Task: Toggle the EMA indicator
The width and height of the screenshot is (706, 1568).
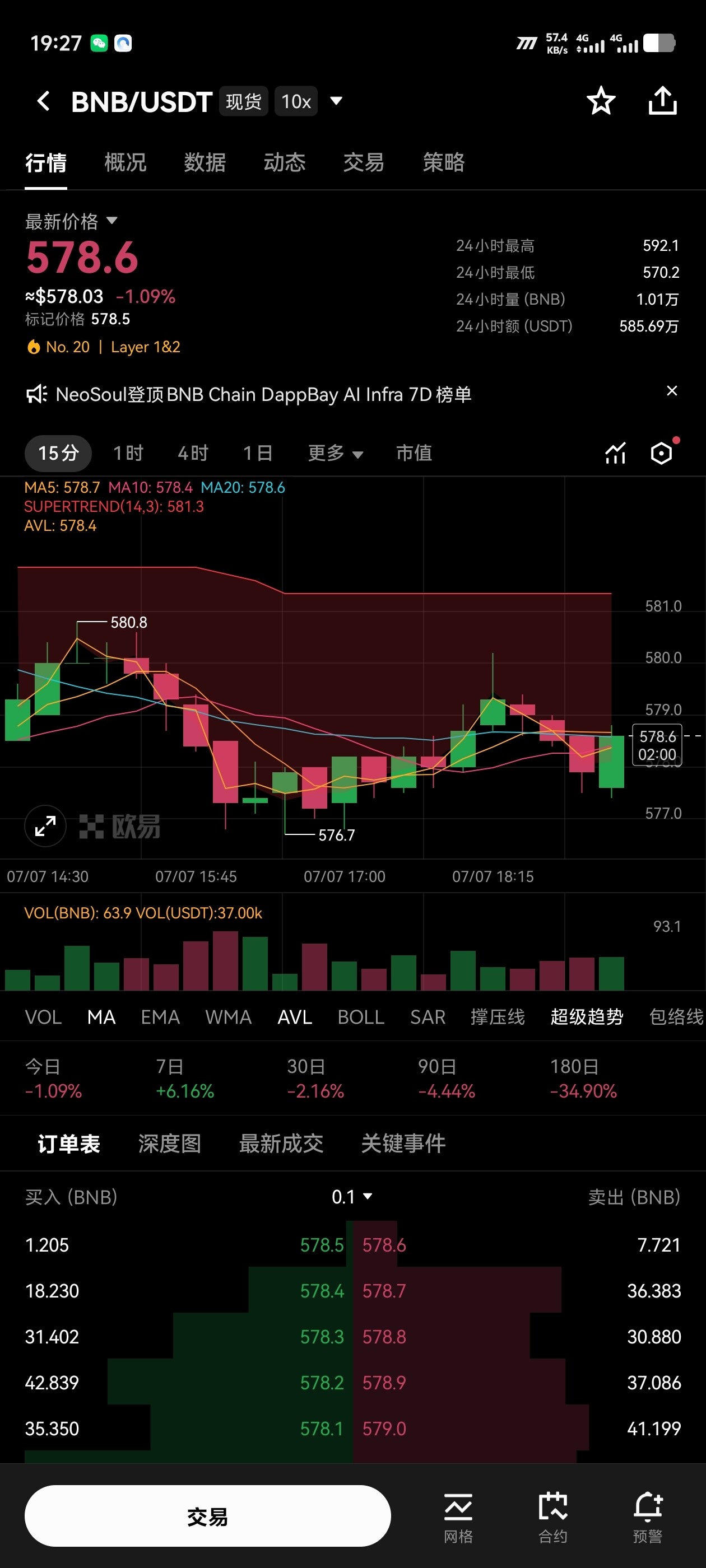Action: pos(160,1017)
